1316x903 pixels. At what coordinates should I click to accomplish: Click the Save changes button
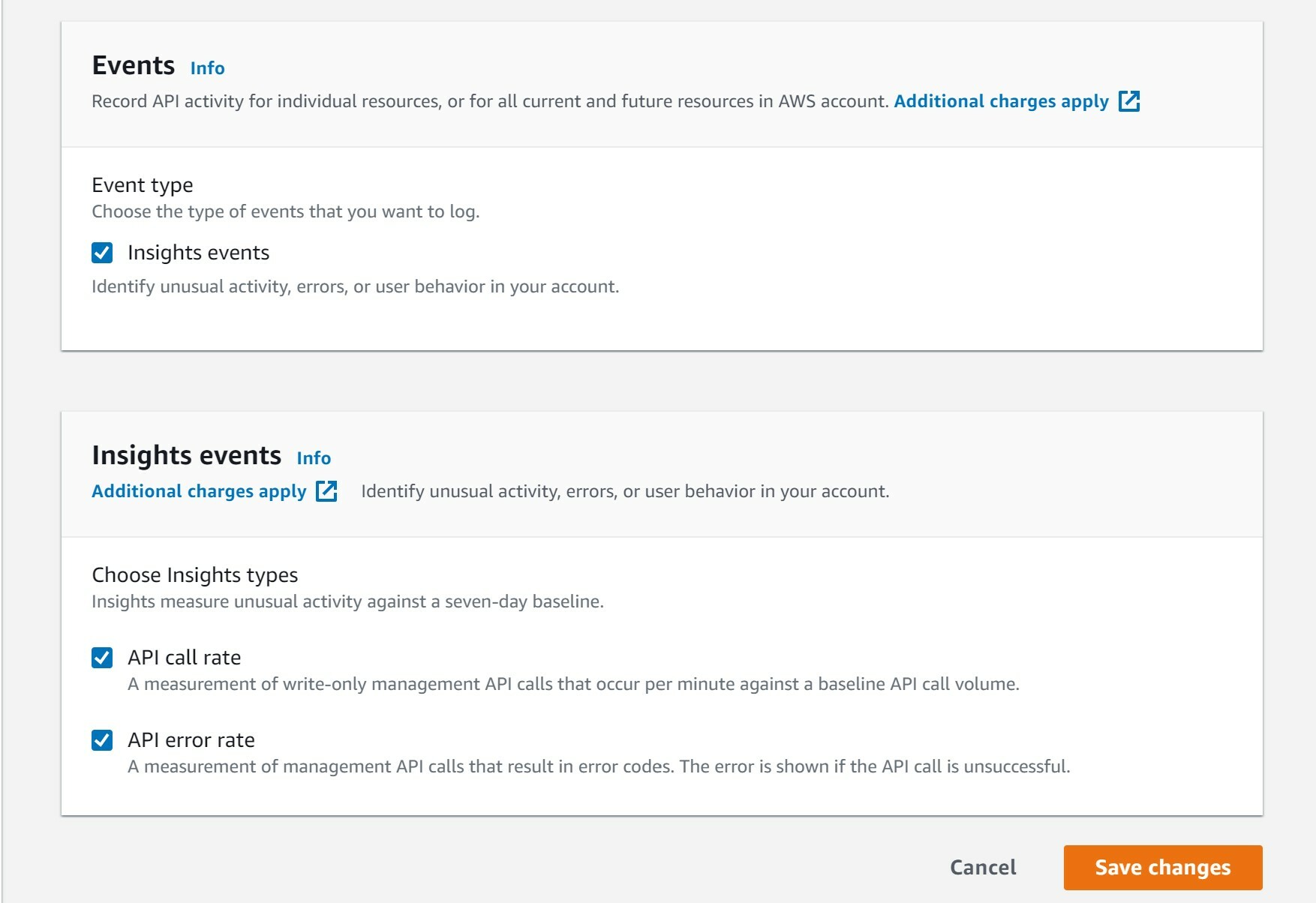coord(1161,867)
